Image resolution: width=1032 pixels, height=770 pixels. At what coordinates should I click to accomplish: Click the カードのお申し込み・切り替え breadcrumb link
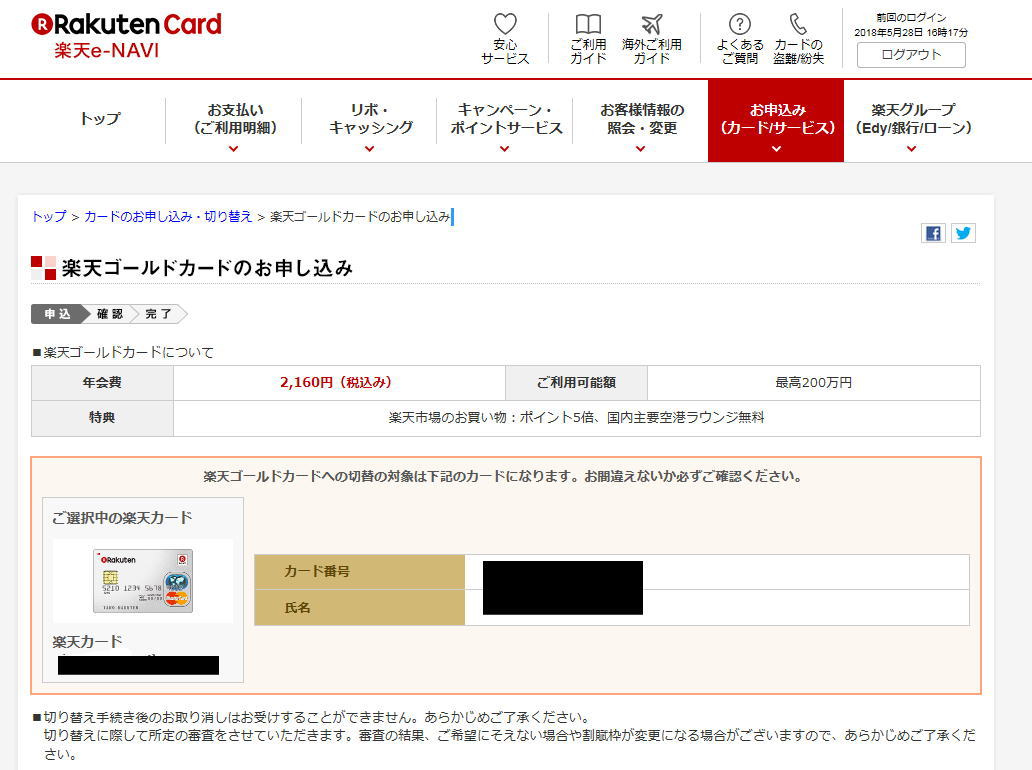[x=168, y=217]
